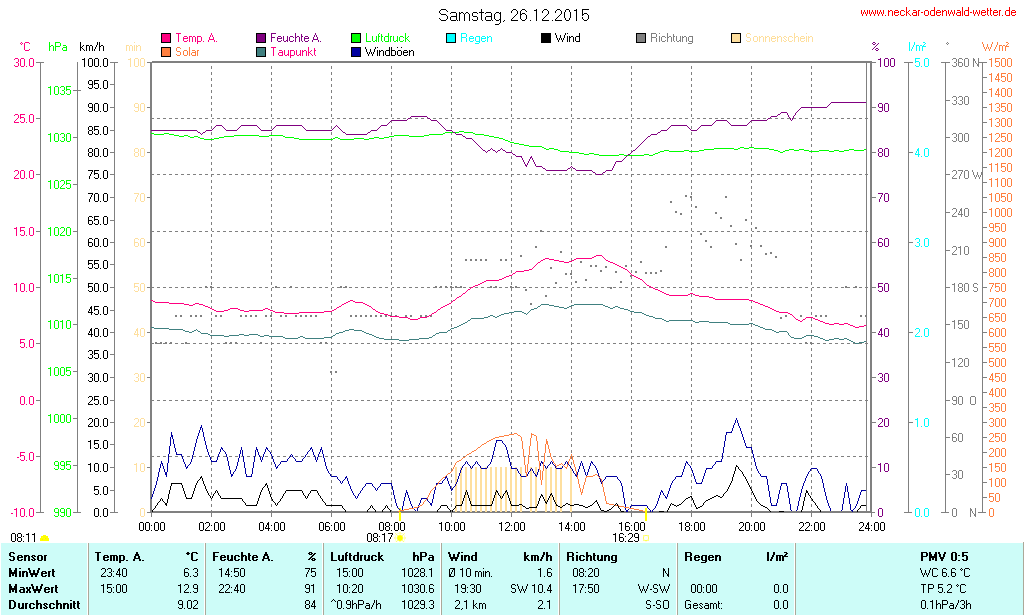This screenshot has width=1024, height=615.
Task: Open the www.neckar-odenwald-wetter.de link
Action: pos(939,13)
